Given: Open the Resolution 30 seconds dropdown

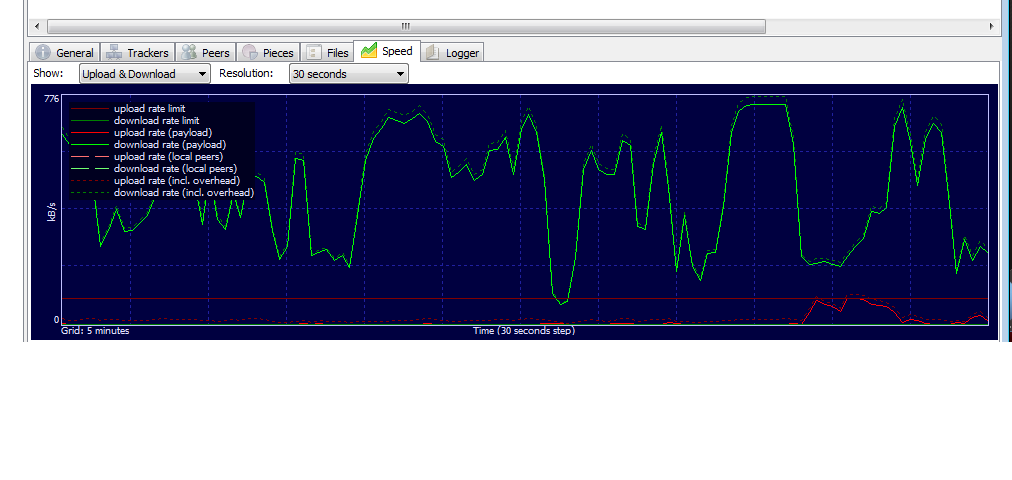Looking at the screenshot, I should pos(349,74).
